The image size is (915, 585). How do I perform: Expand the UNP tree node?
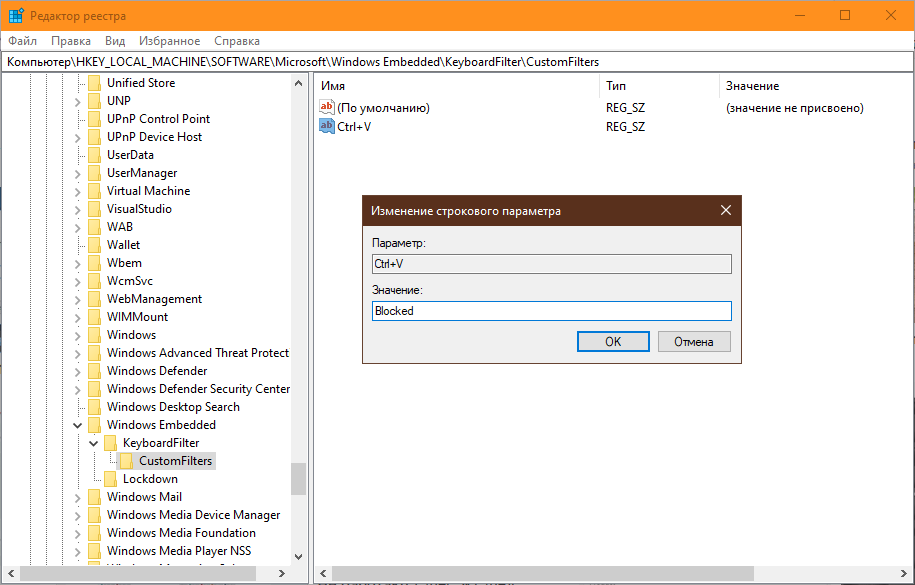(x=78, y=101)
